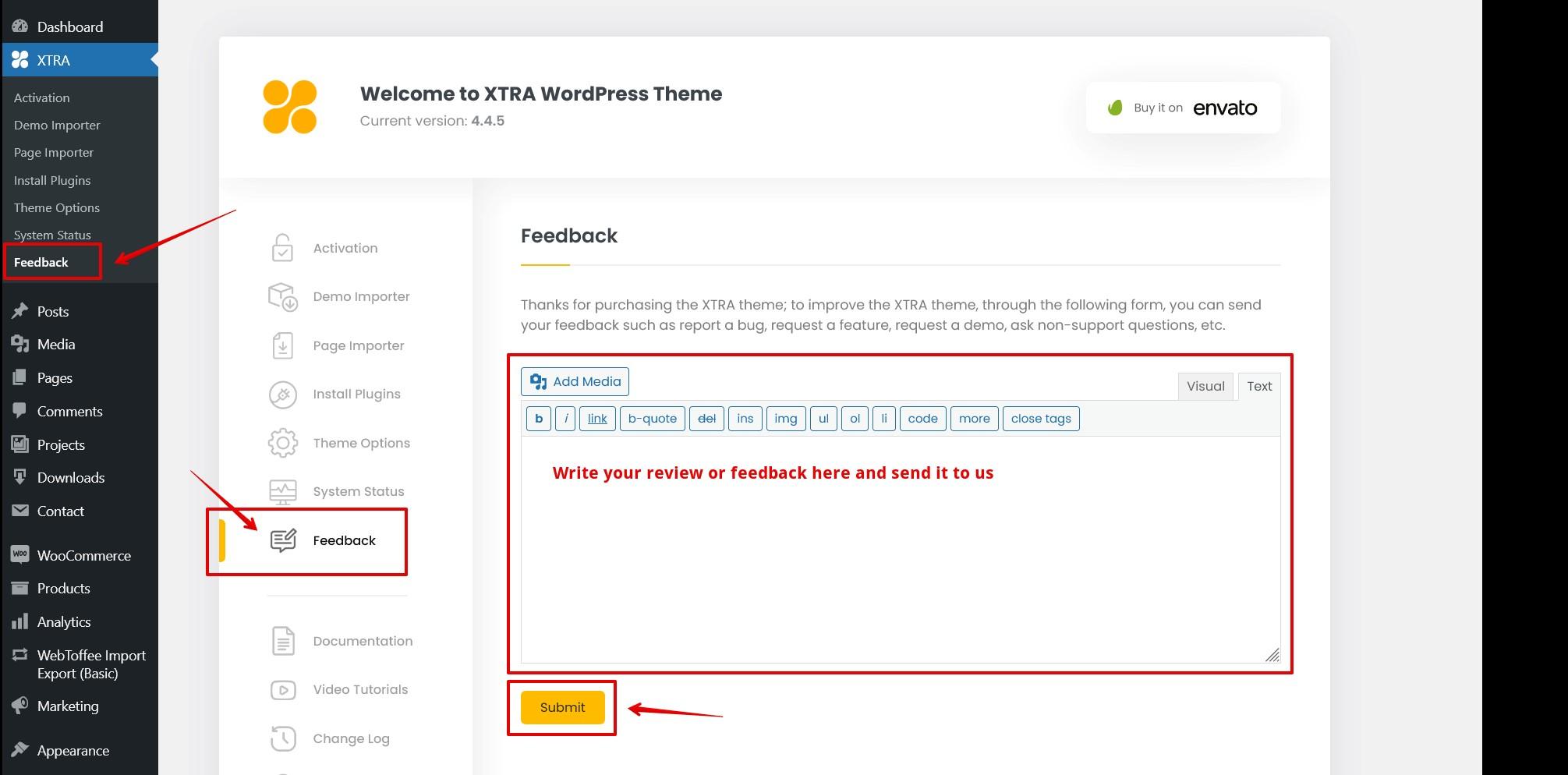
Task: Click the Add Media button
Action: pos(575,381)
